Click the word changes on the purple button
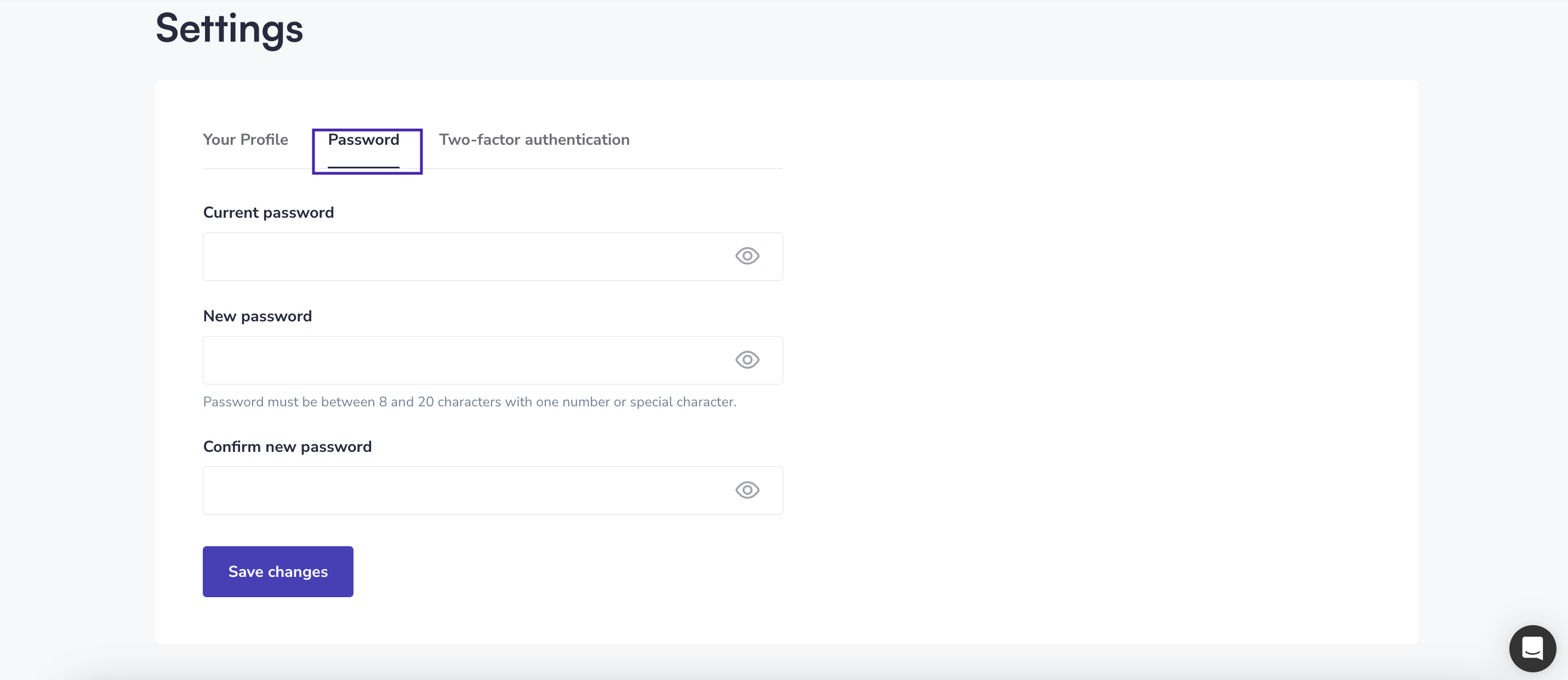Viewport: 1568px width, 680px height. pos(298,571)
